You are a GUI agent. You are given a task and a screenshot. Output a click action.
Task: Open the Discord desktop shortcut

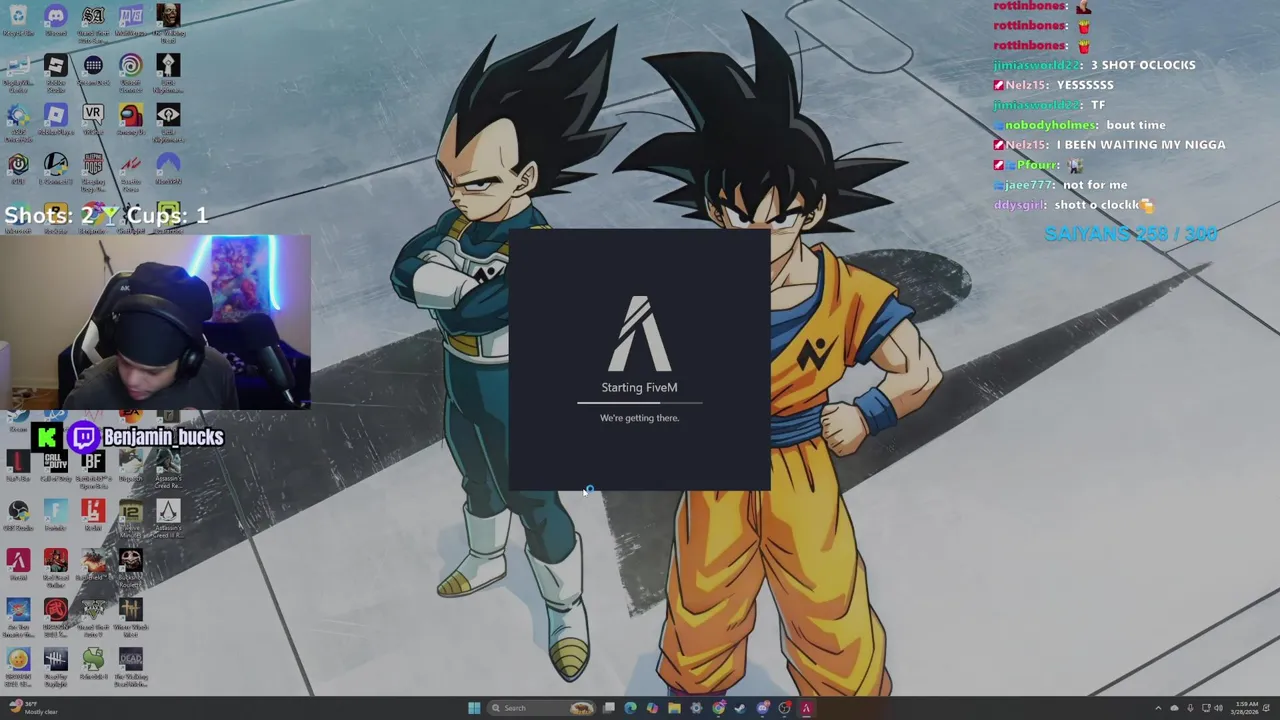pyautogui.click(x=56, y=18)
